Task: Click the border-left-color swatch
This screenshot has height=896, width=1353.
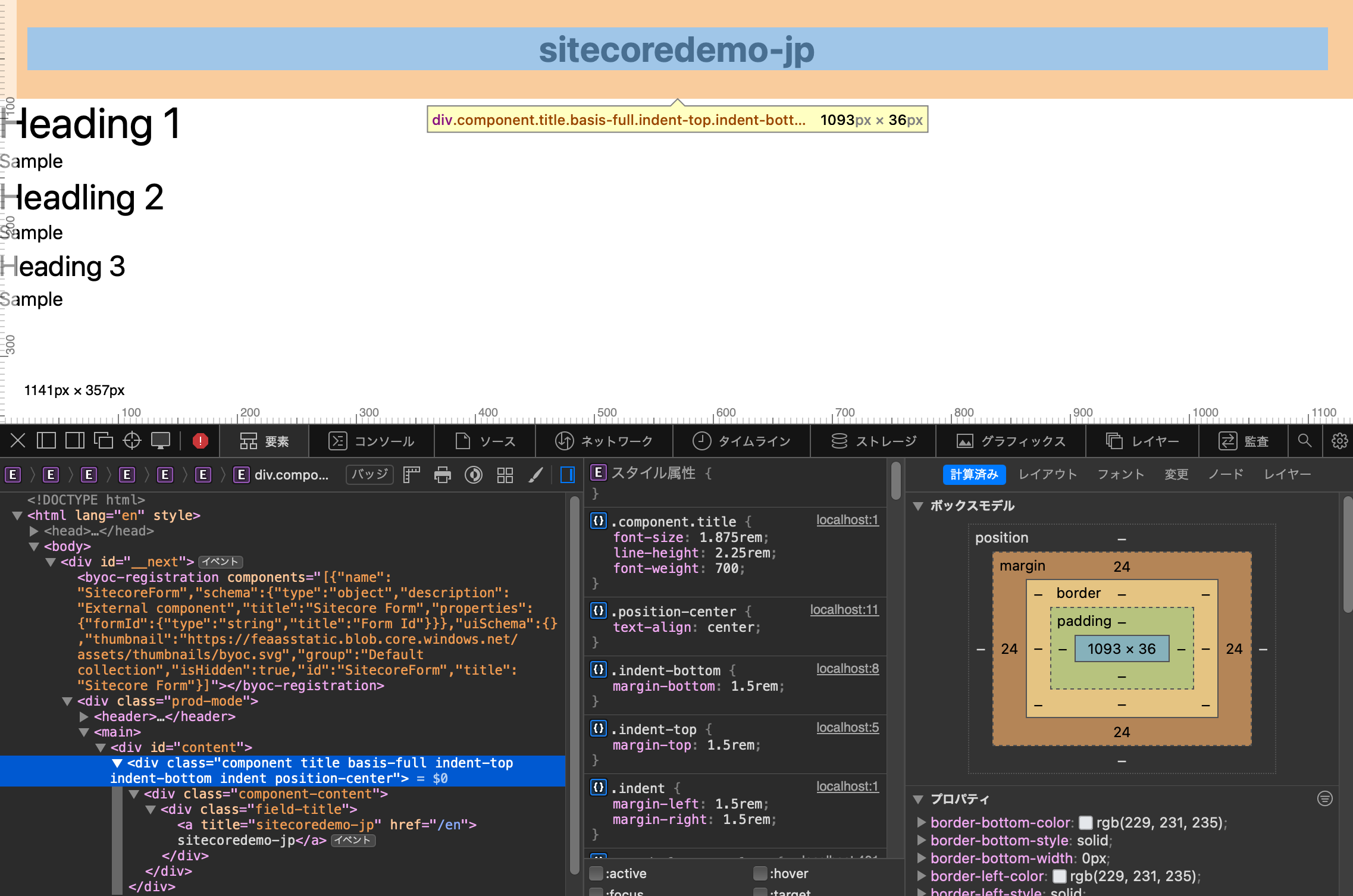Action: click(1059, 876)
